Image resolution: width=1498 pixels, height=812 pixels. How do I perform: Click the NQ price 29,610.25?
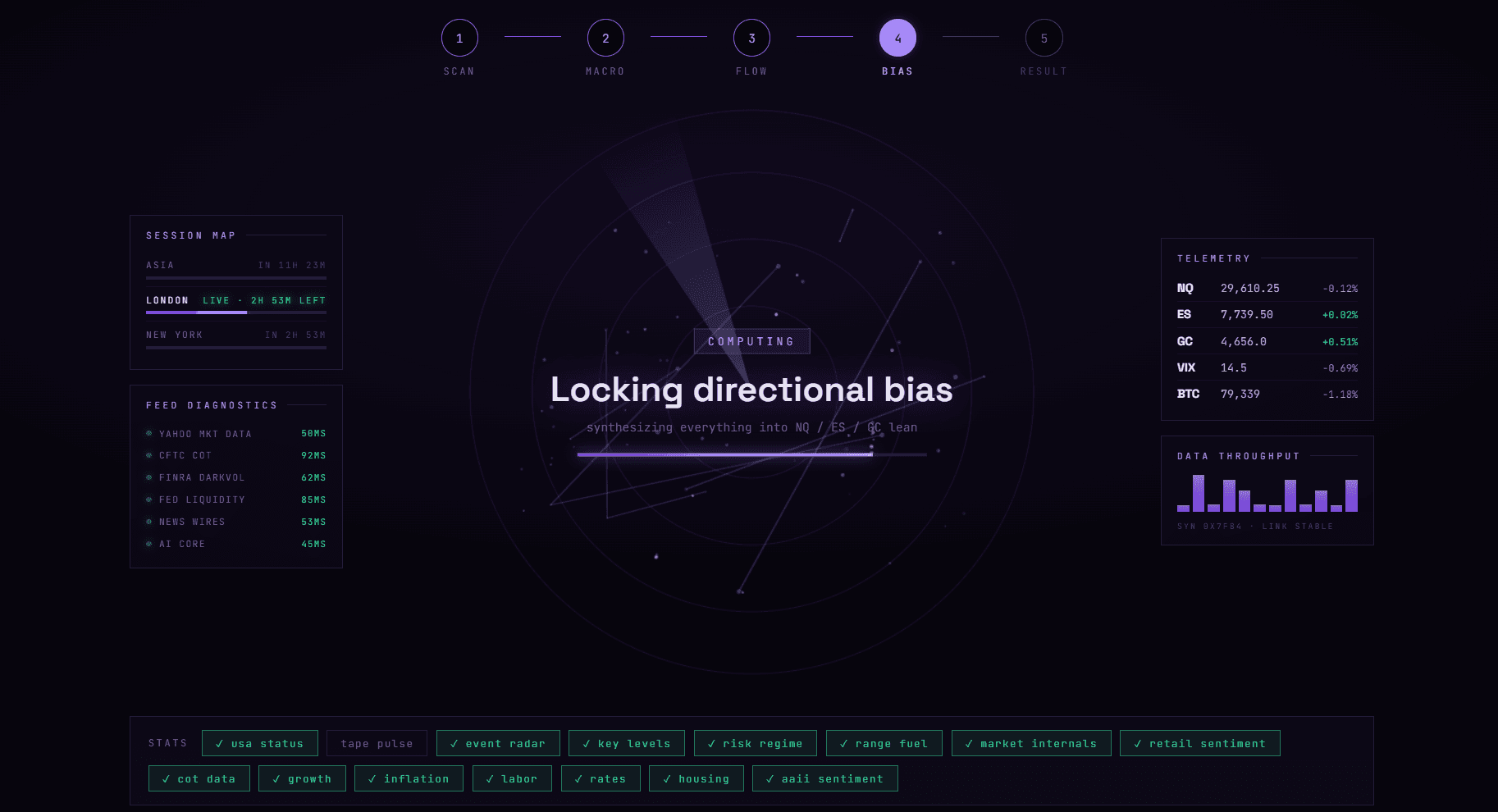click(1250, 288)
